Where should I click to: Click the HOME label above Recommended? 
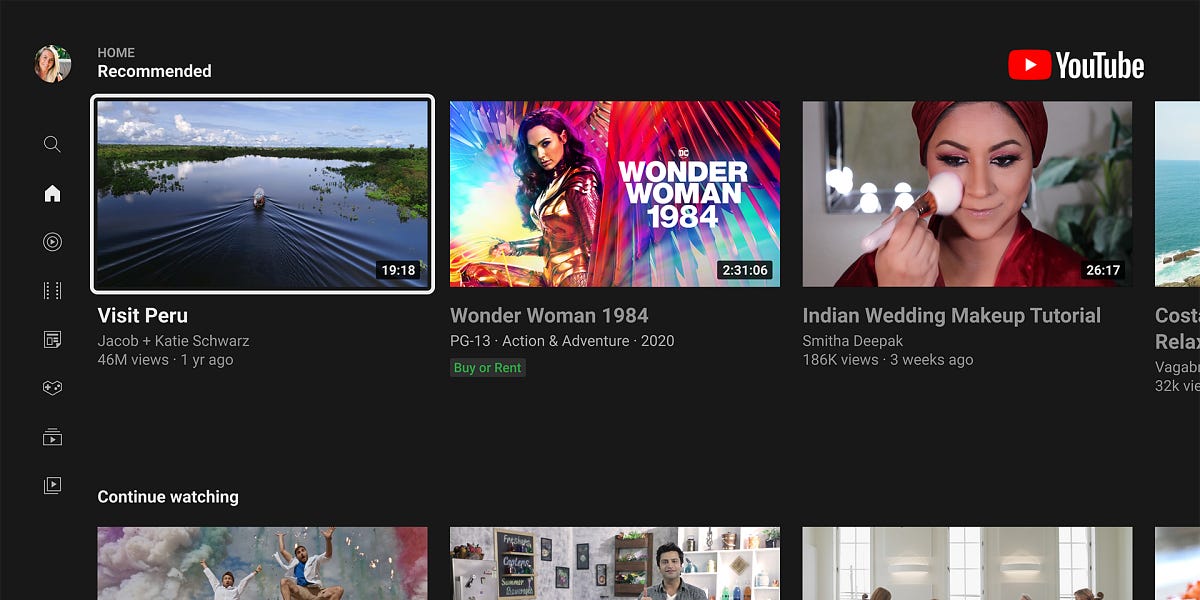click(116, 52)
